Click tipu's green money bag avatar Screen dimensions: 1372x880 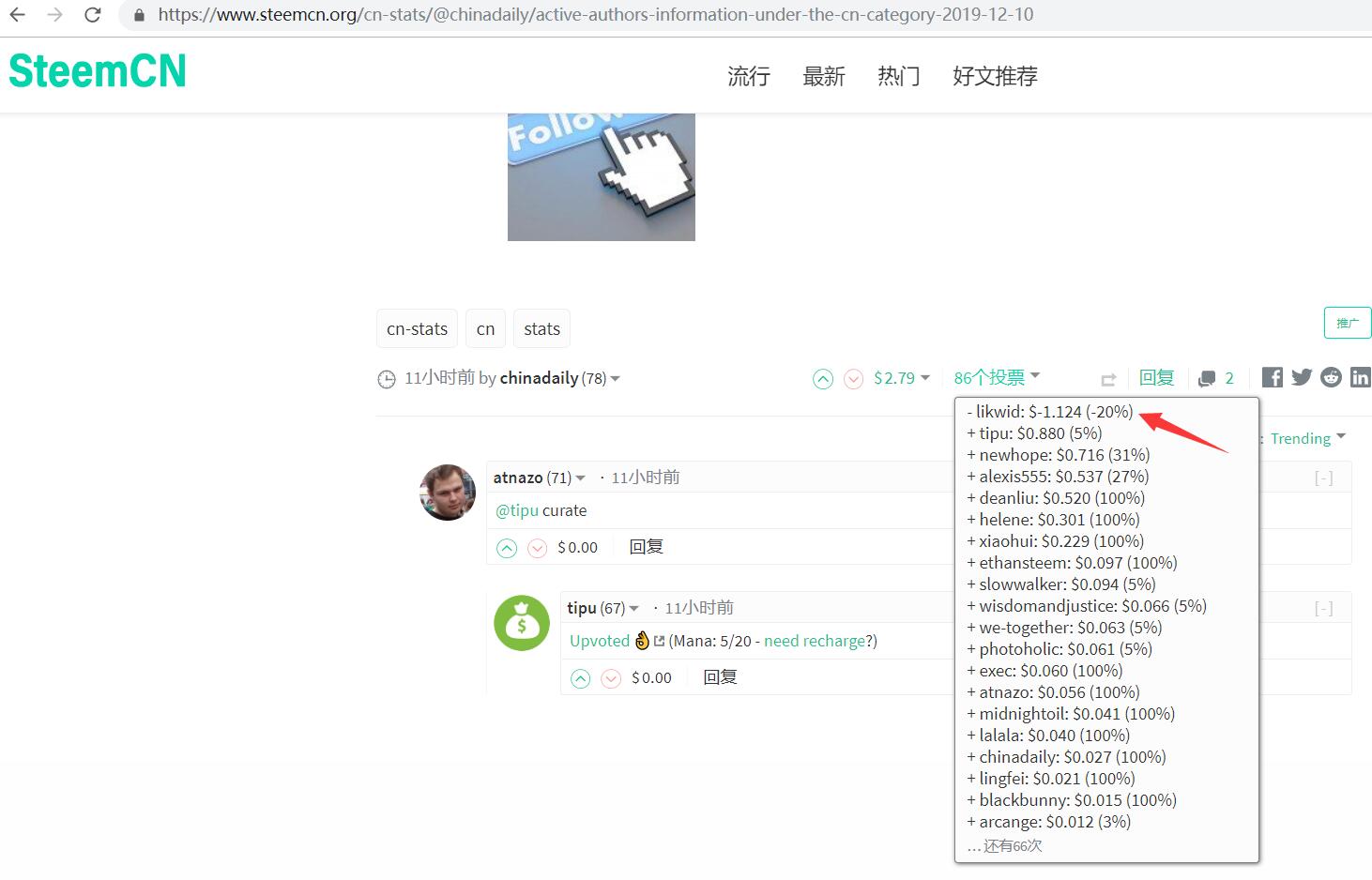coord(522,623)
